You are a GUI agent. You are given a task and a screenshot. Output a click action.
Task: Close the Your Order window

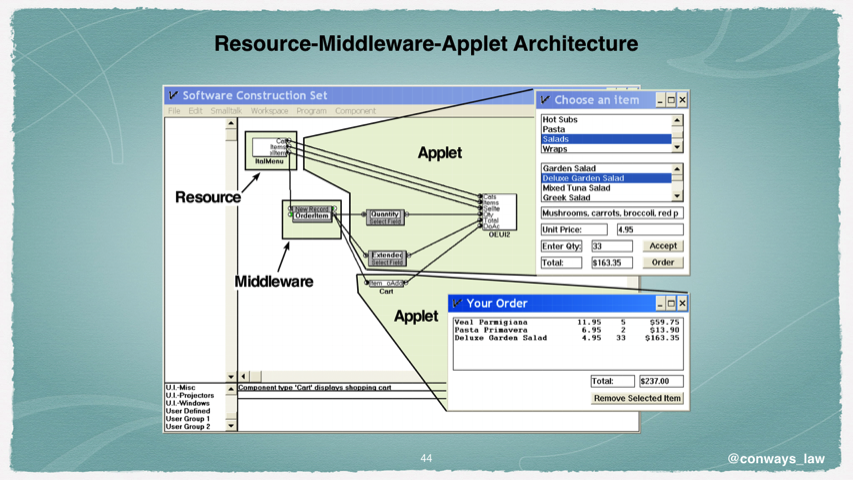coord(682,303)
